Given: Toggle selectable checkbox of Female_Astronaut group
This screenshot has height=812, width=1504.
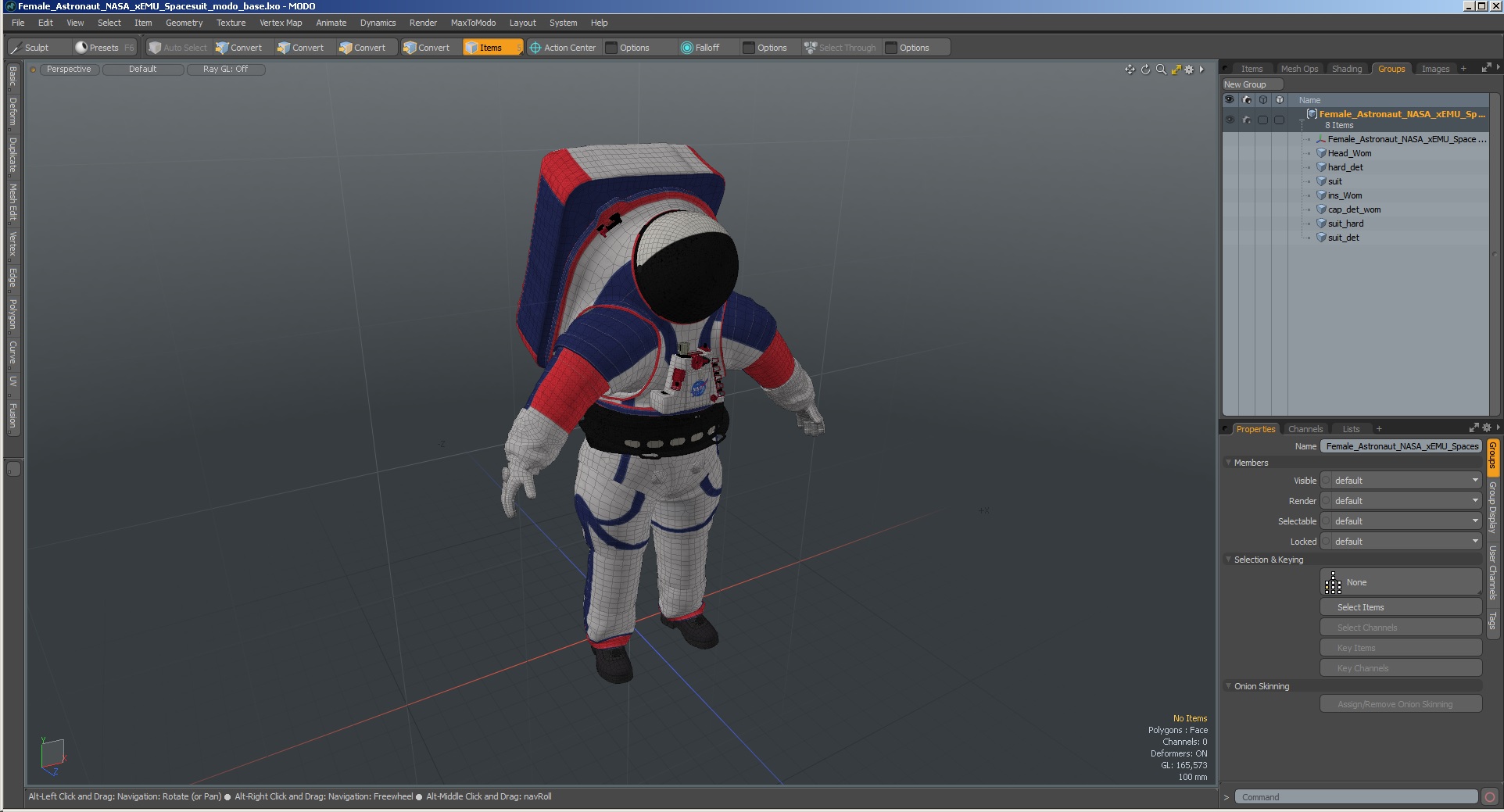Looking at the screenshot, I should (1263, 120).
